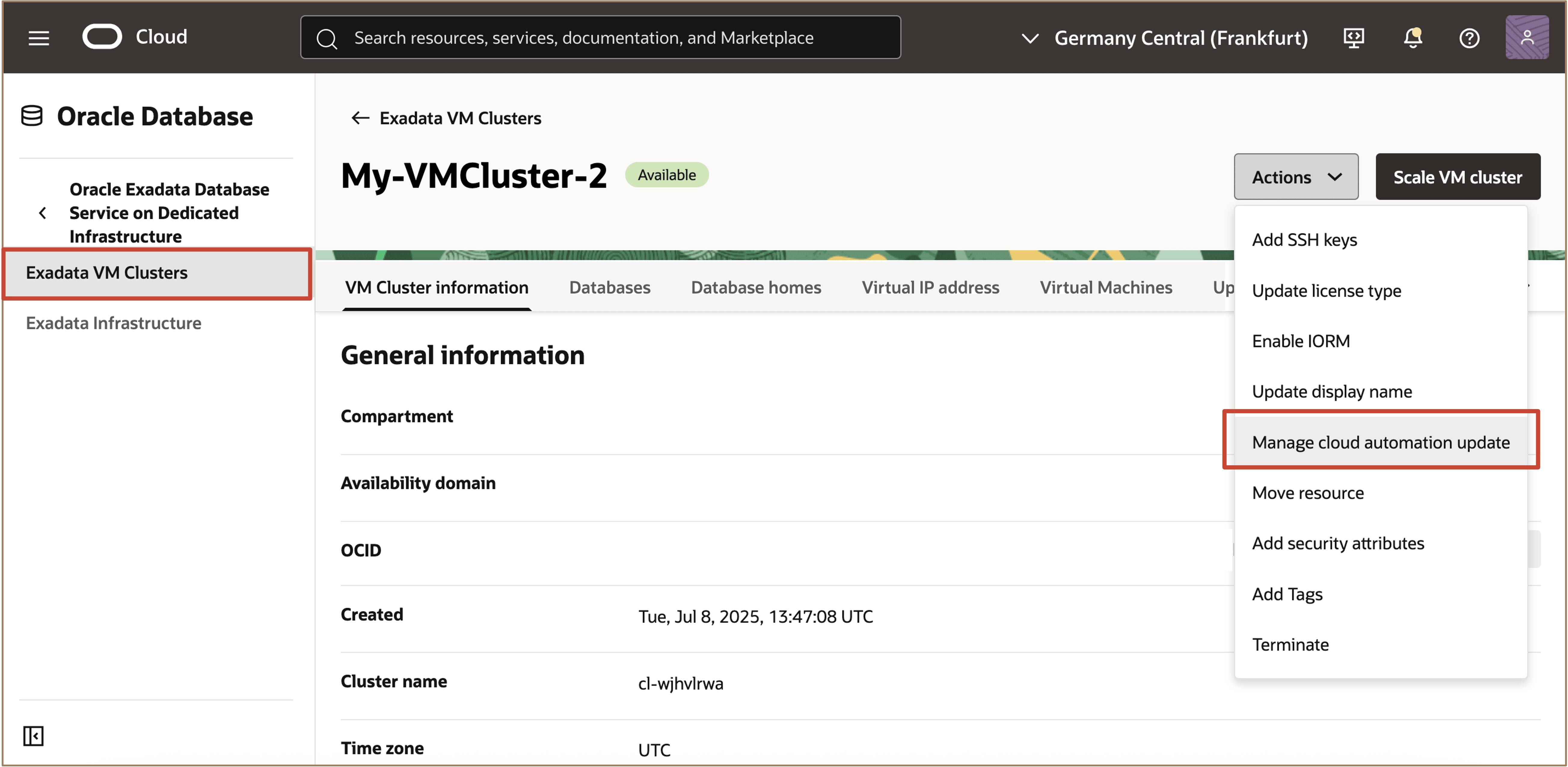This screenshot has width=1568, height=767.
Task: Click the Available status badge
Action: [667, 175]
